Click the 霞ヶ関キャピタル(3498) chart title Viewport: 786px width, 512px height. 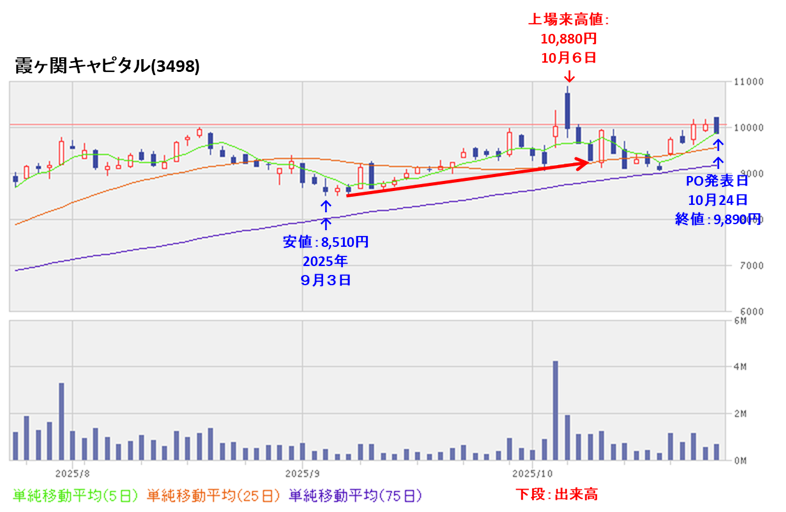coord(107,66)
